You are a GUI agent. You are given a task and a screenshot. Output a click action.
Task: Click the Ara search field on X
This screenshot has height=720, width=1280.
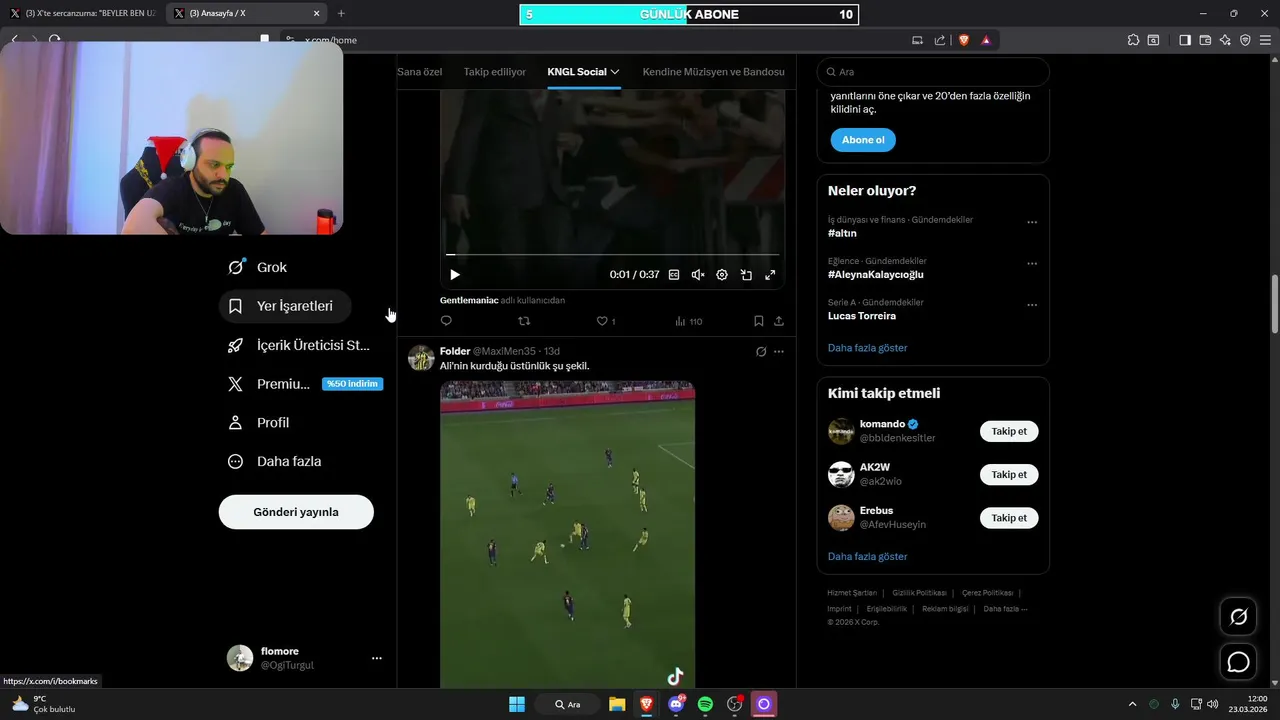[933, 72]
